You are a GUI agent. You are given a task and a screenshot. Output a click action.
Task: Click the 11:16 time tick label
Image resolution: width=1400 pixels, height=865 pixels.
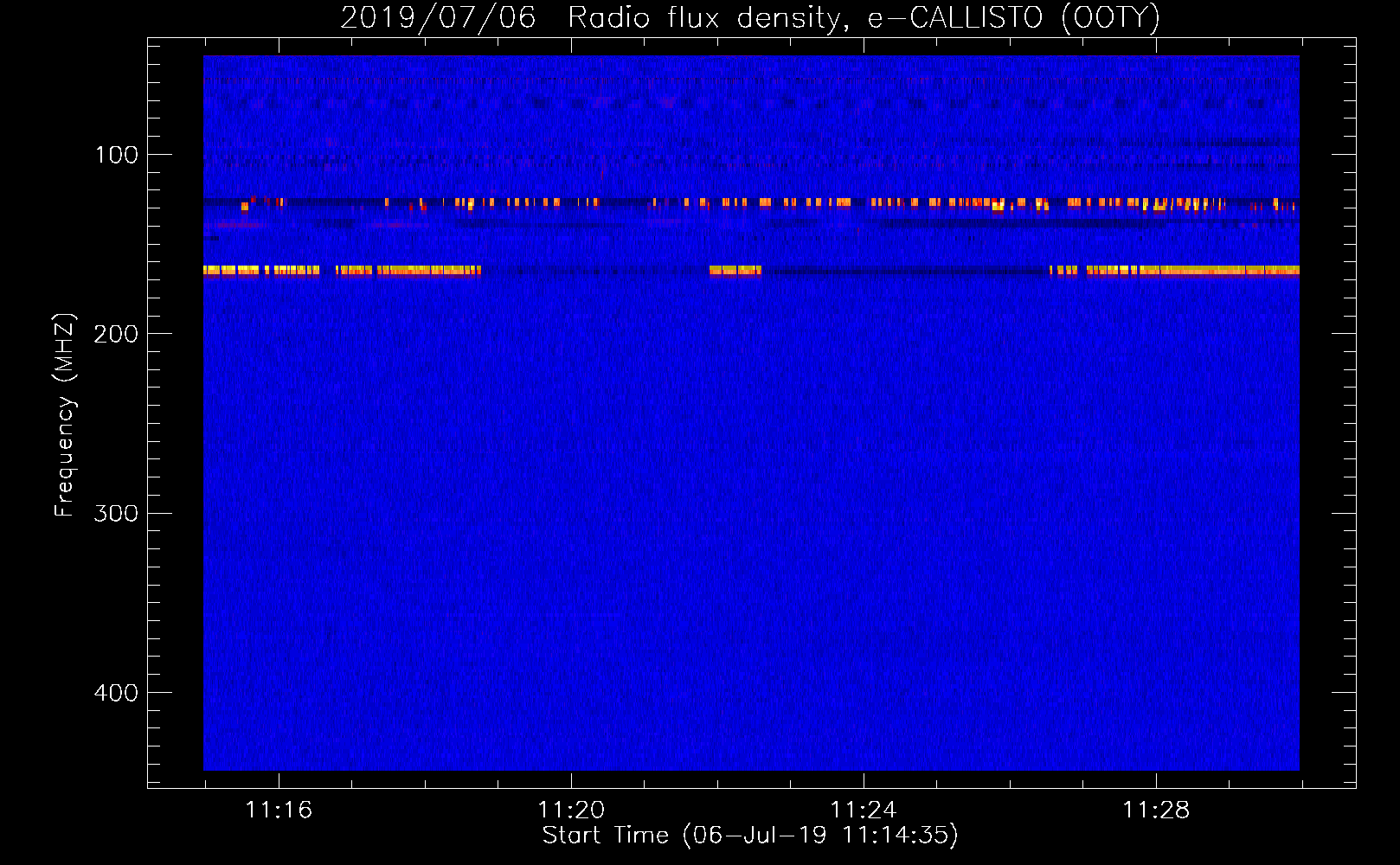pos(279,811)
